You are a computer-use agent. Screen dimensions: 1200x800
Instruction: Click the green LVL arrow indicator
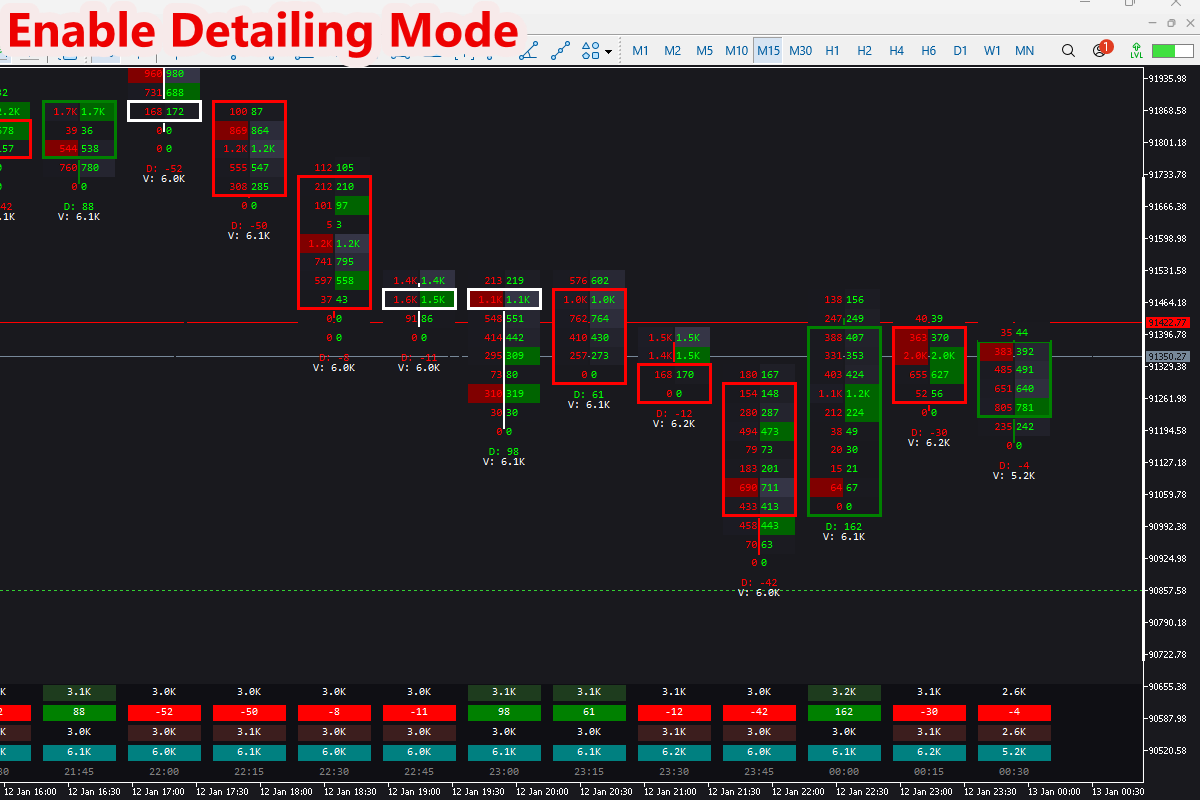tap(1137, 48)
